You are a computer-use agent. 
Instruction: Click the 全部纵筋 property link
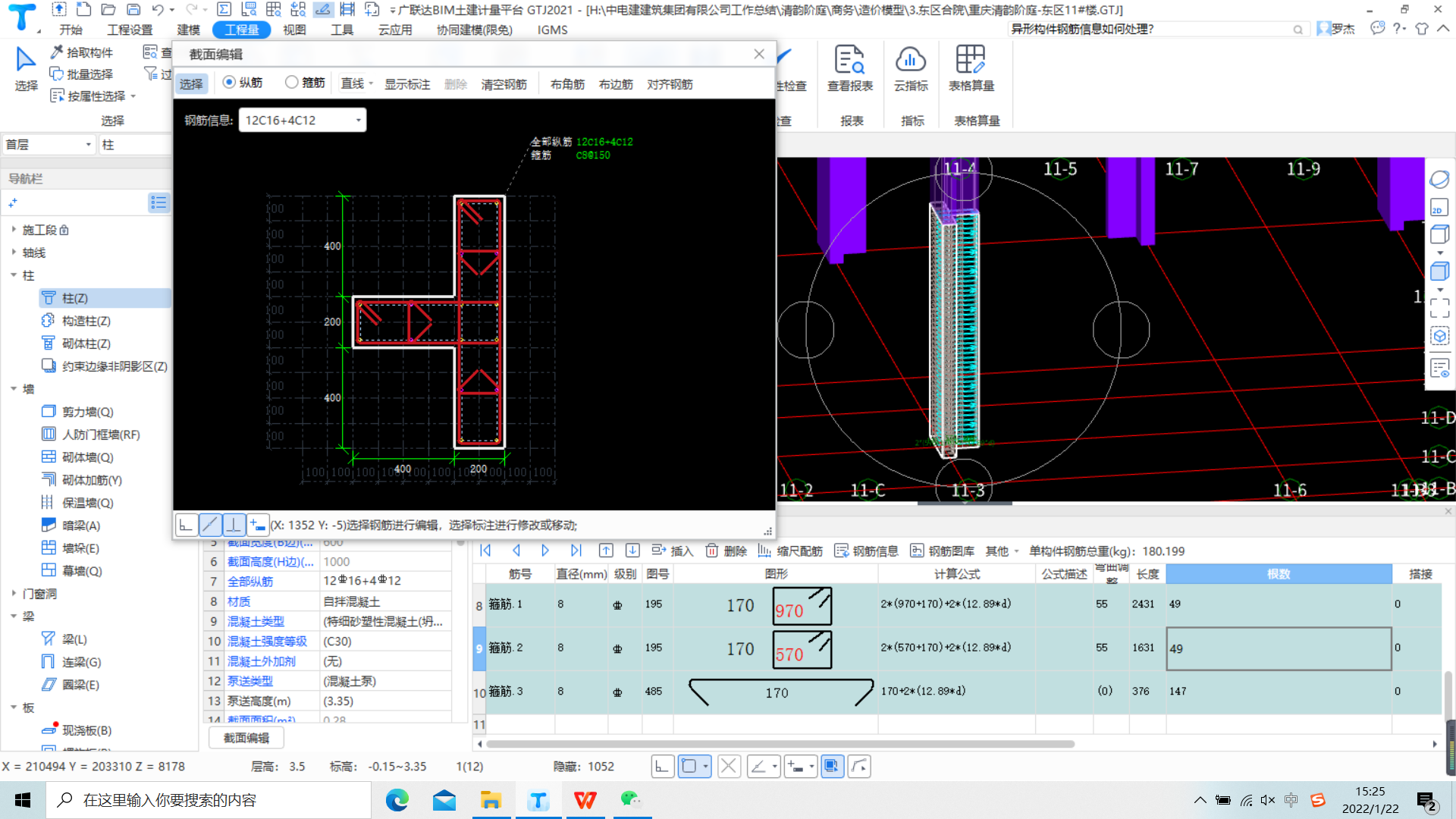click(250, 581)
